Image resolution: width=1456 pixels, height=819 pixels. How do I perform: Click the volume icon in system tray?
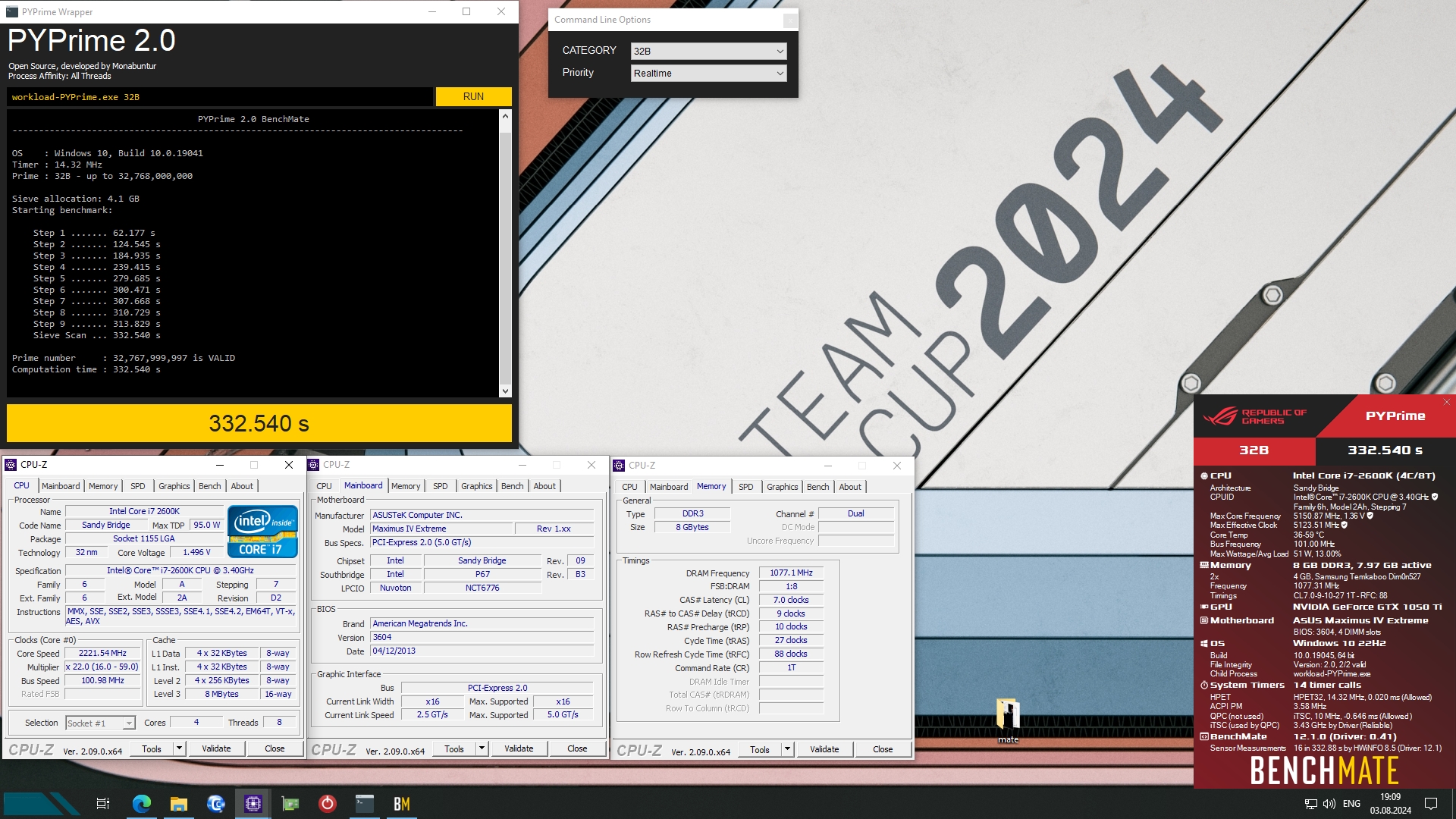point(1329,804)
